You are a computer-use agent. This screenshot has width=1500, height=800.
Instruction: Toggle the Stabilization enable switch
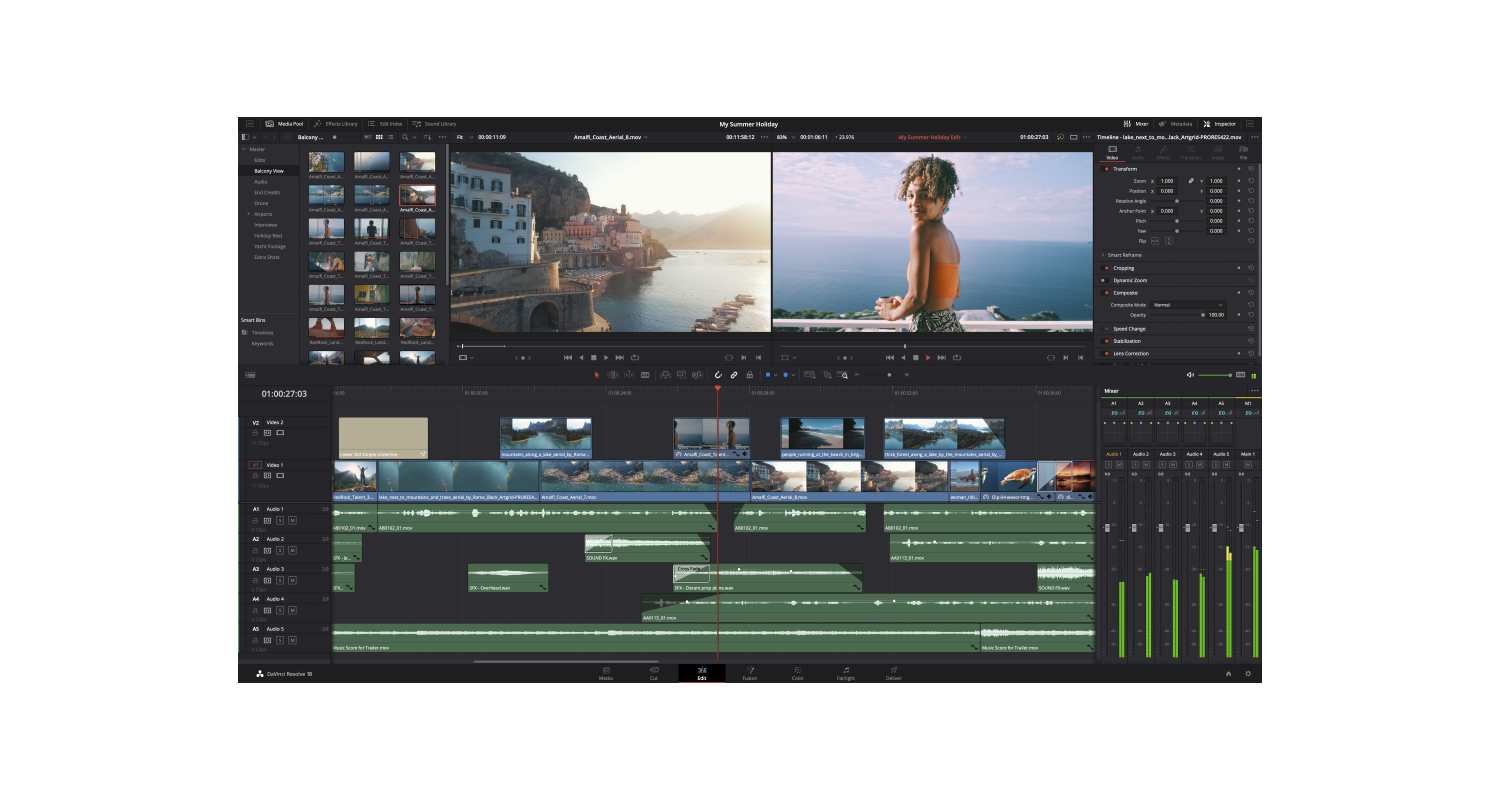[1106, 341]
